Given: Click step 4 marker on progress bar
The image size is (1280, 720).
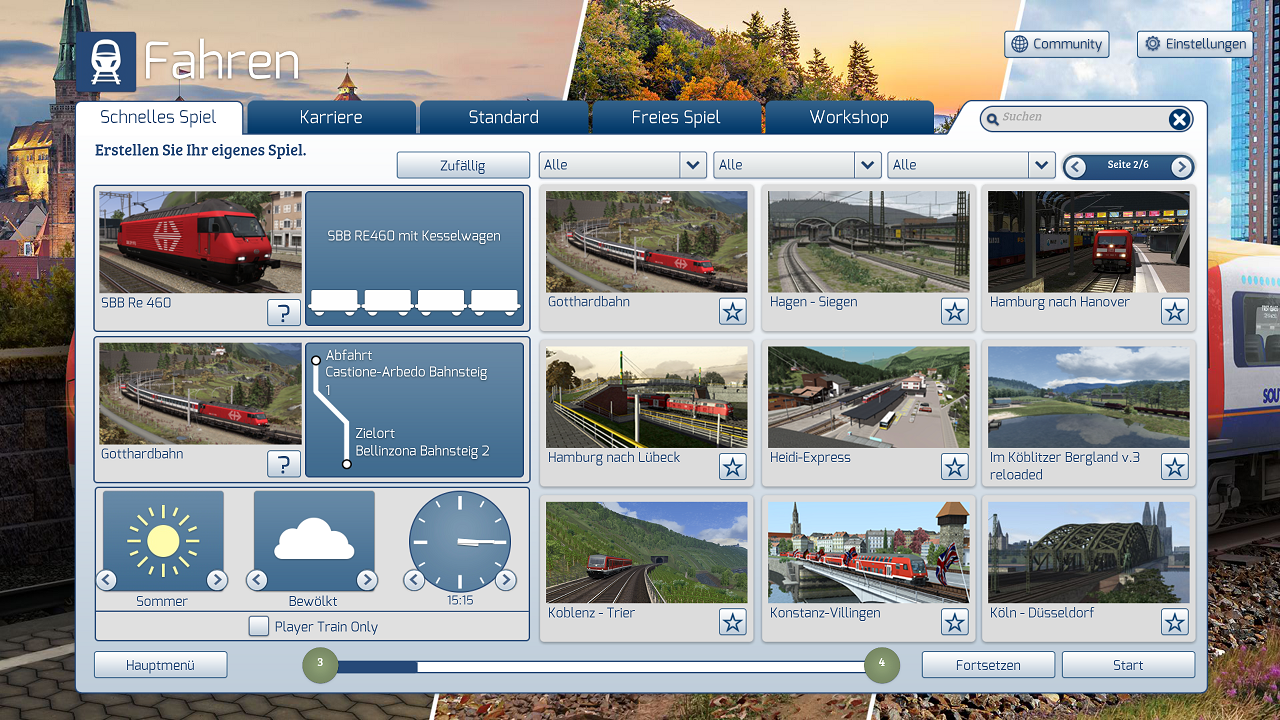Looking at the screenshot, I should 882,665.
